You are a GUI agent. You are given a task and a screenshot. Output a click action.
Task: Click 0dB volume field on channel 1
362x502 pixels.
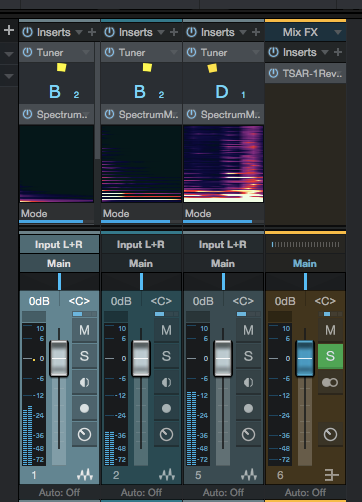39,301
